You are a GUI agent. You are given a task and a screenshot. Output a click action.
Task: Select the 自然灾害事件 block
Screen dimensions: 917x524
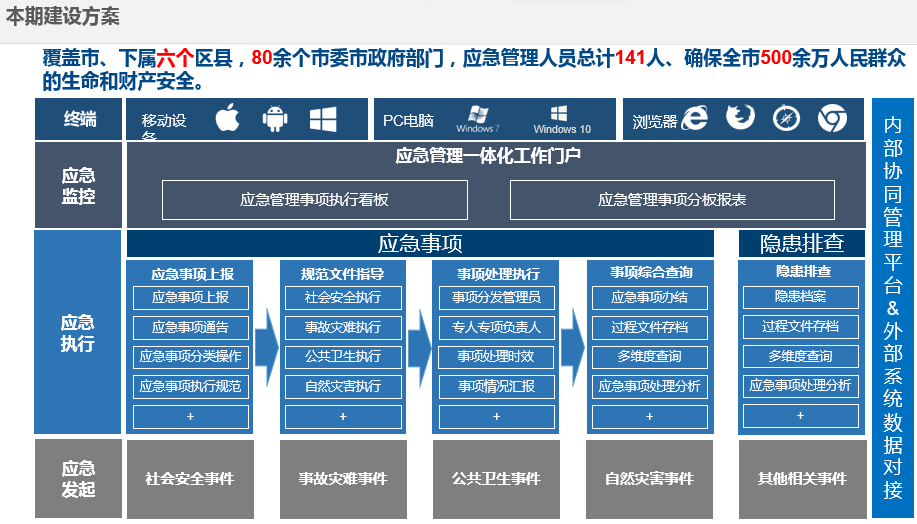pyautogui.click(x=650, y=479)
